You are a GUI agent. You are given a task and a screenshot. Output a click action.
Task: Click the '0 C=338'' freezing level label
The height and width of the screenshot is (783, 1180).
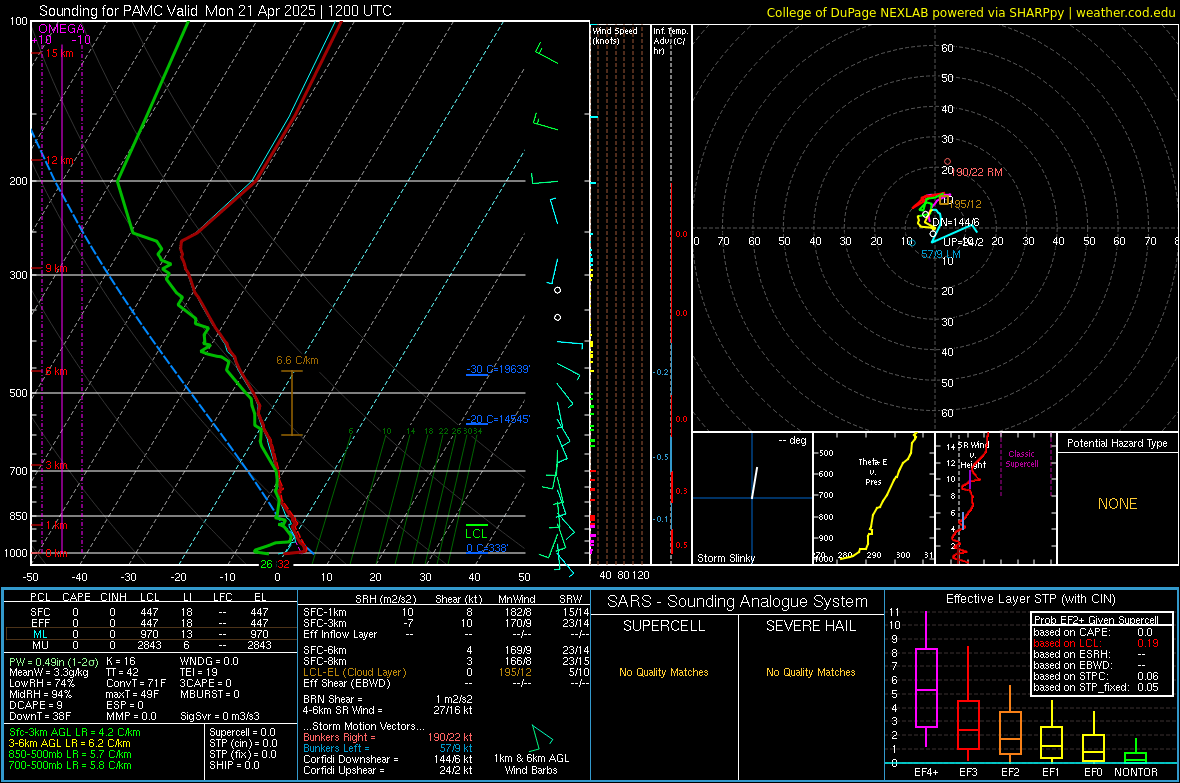pyautogui.click(x=487, y=548)
